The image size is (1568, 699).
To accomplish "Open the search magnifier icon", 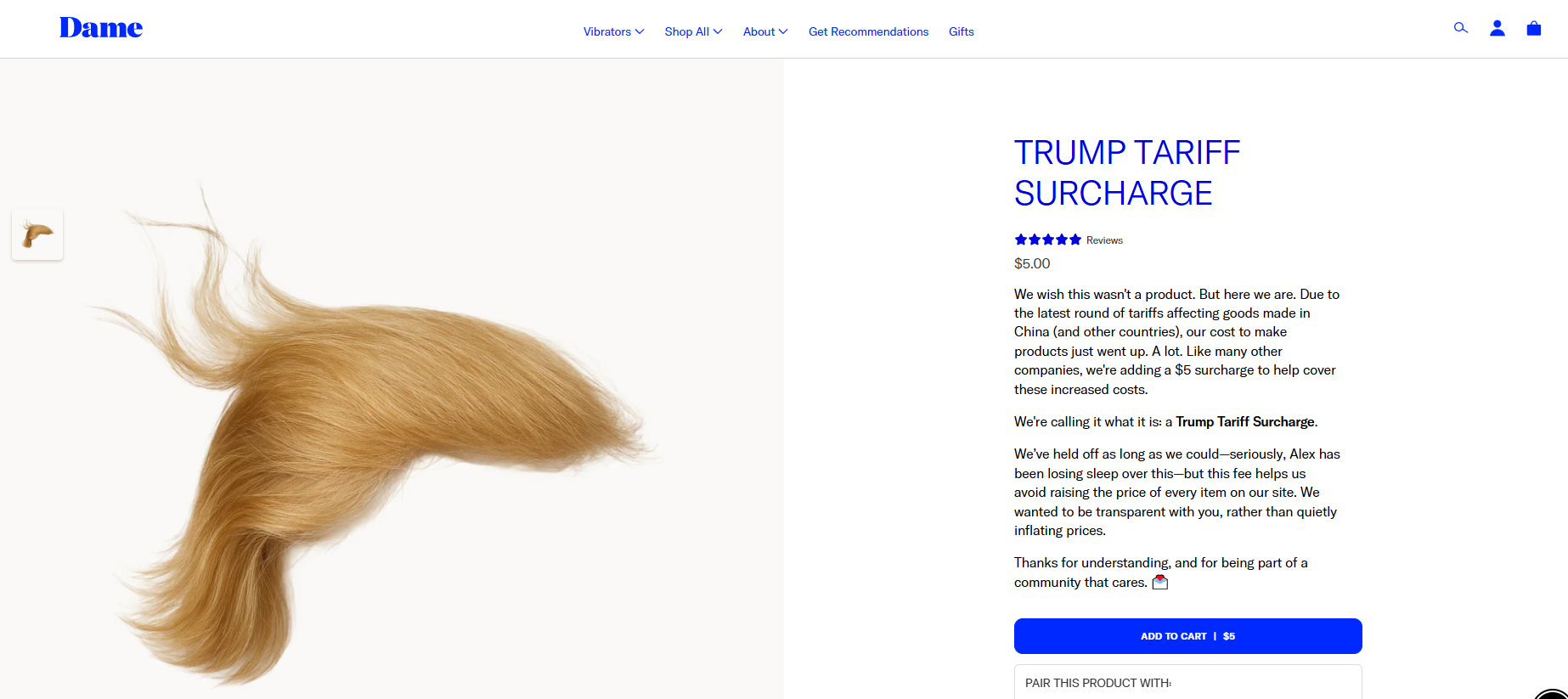I will [x=1461, y=28].
